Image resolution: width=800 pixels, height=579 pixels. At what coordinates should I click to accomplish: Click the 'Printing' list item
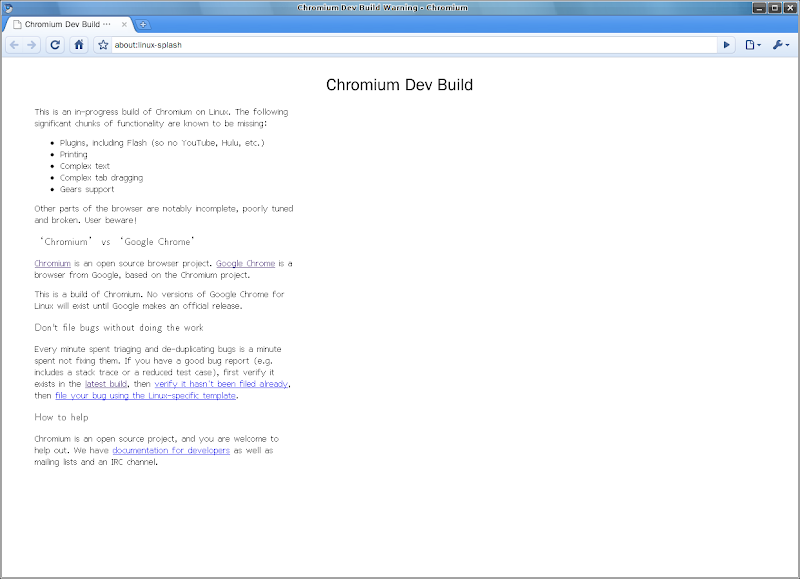[73, 155]
